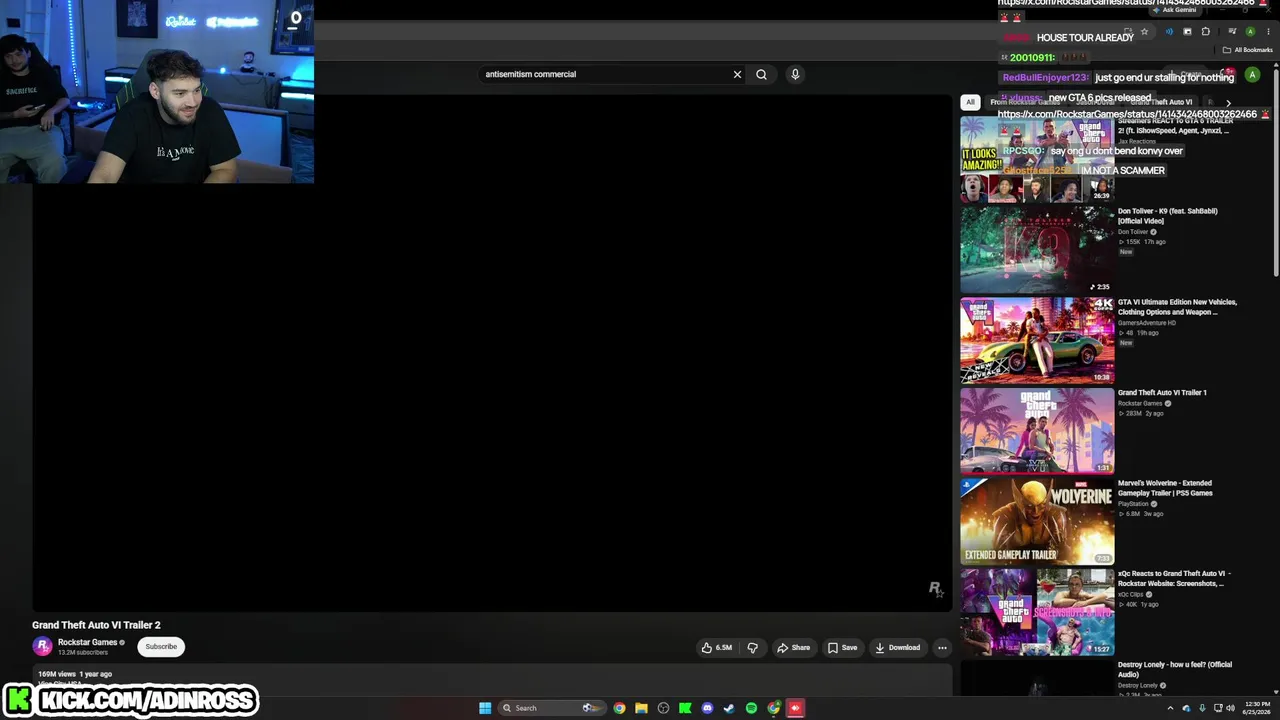Open Steam from taskbar

[x=729, y=708]
